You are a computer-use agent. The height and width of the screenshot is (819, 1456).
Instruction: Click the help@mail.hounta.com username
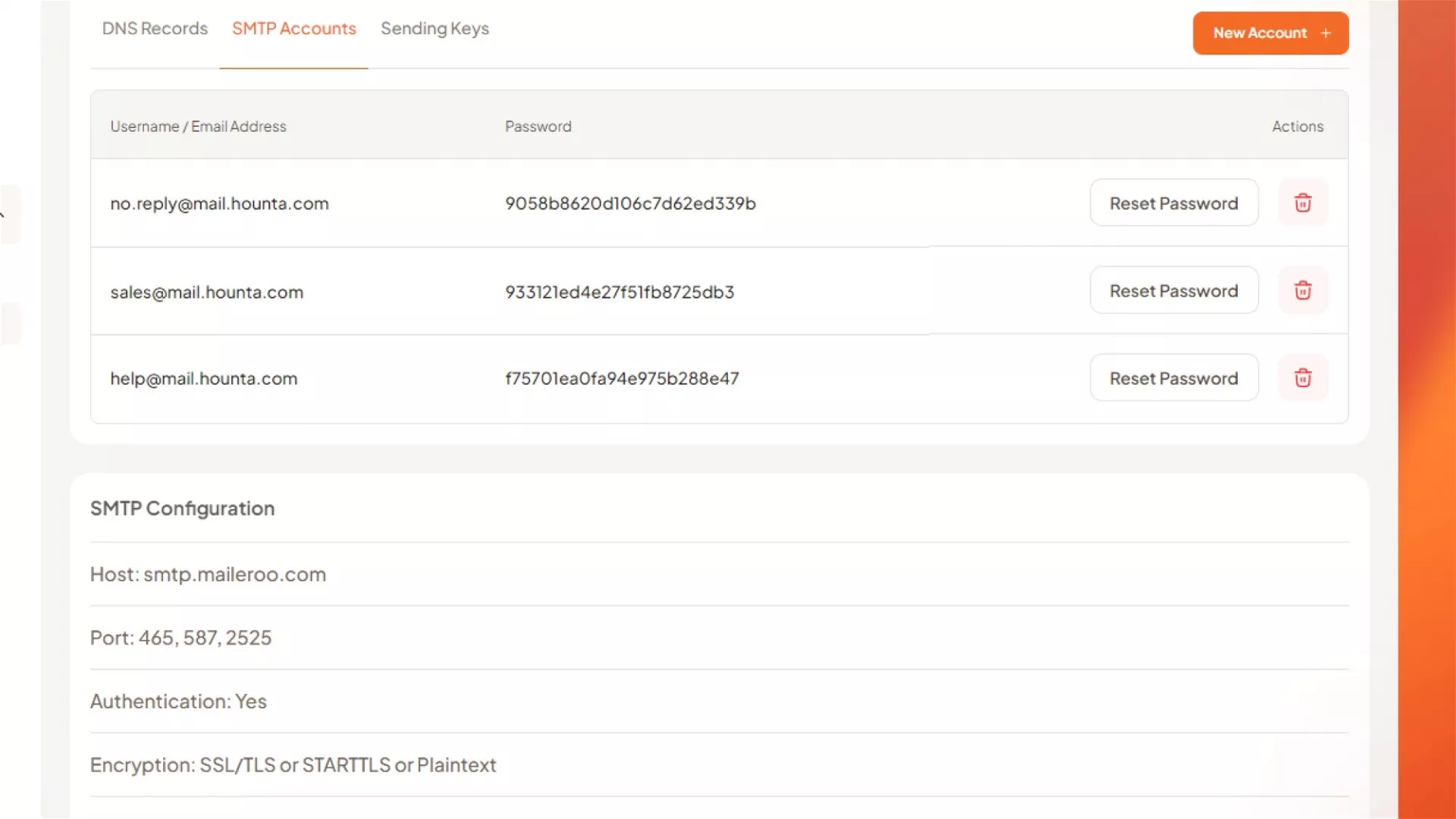coord(203,378)
